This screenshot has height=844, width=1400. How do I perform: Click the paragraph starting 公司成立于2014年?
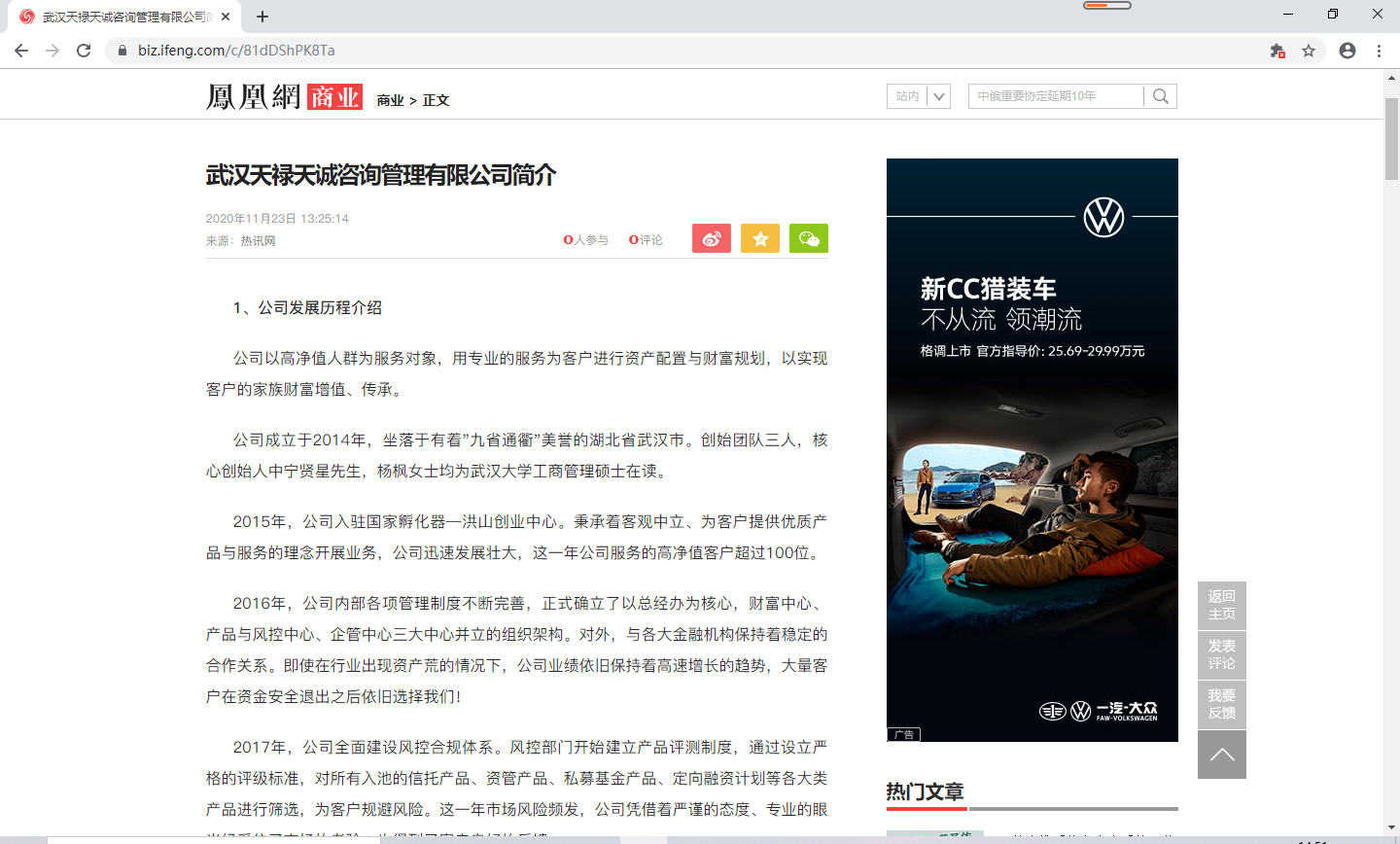(517, 455)
